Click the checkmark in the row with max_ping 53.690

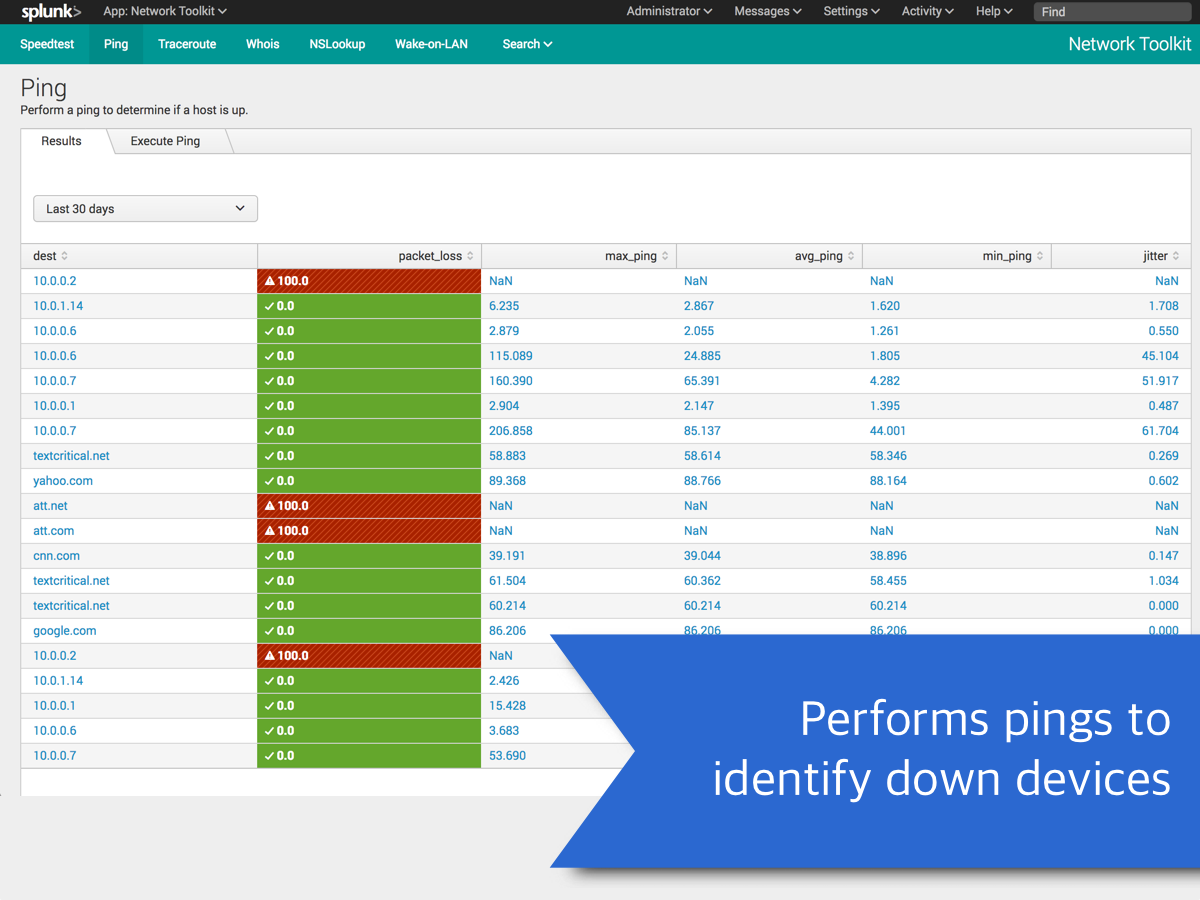(270, 756)
